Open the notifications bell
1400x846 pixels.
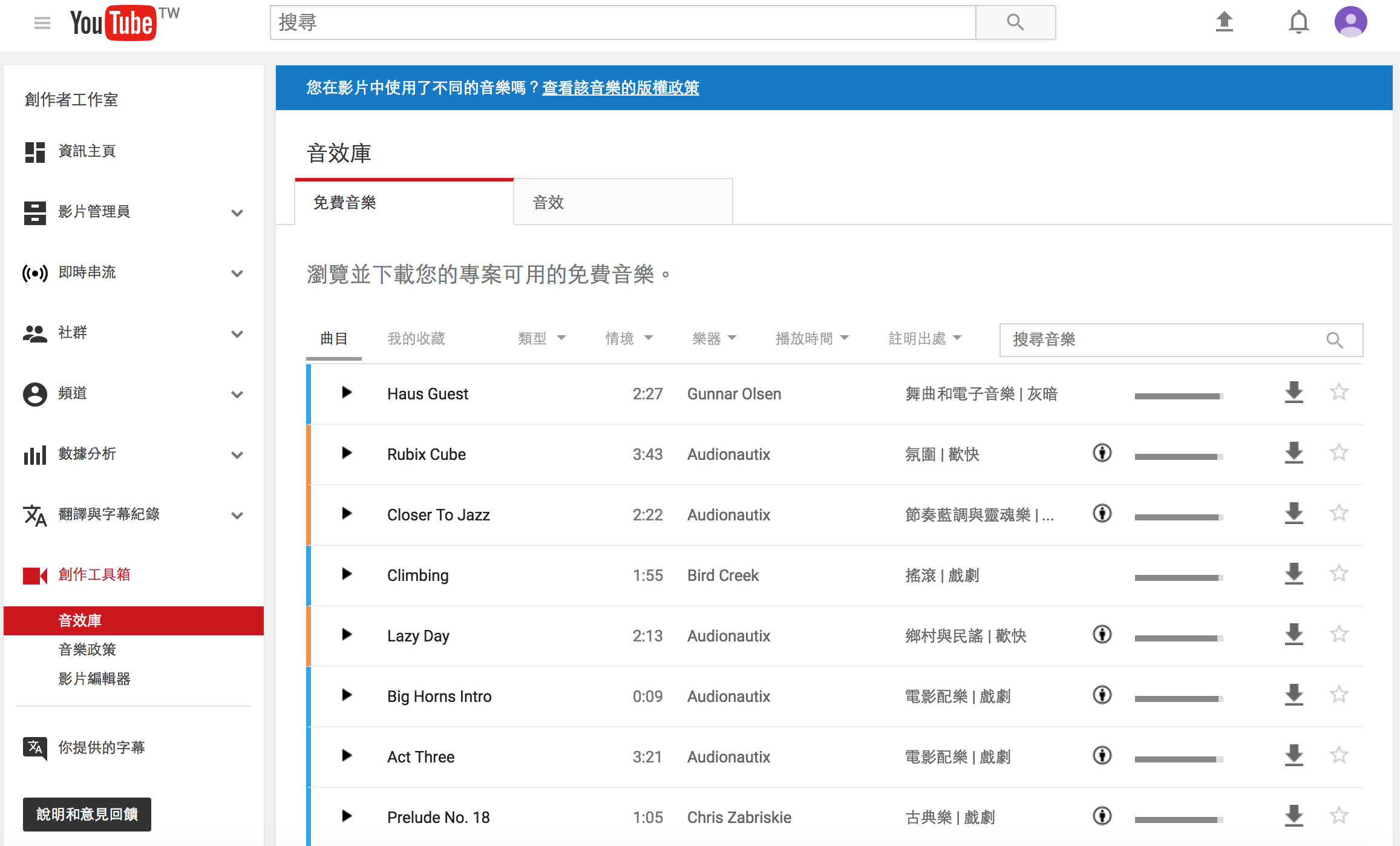pyautogui.click(x=1298, y=22)
